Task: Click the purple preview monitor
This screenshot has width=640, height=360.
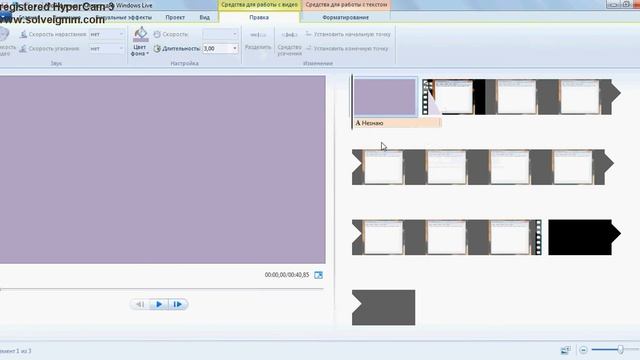Action: tap(162, 169)
